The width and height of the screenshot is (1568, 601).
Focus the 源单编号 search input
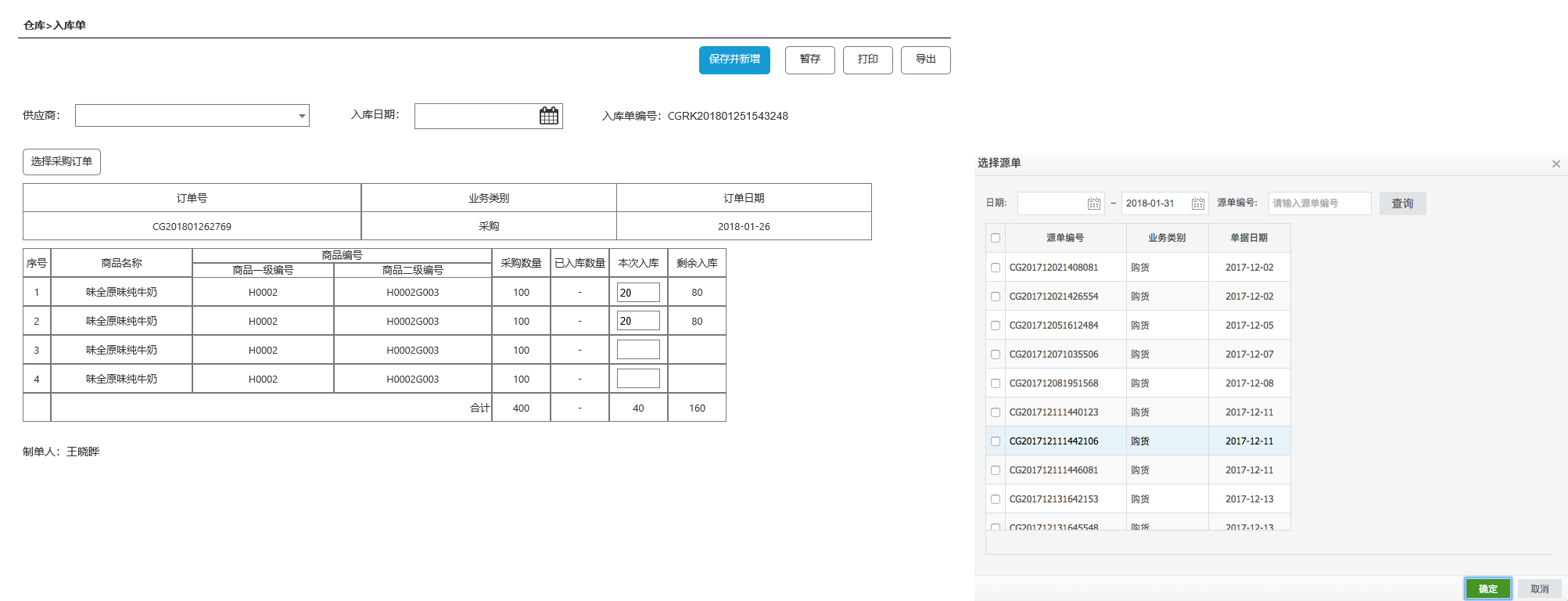pos(1320,203)
